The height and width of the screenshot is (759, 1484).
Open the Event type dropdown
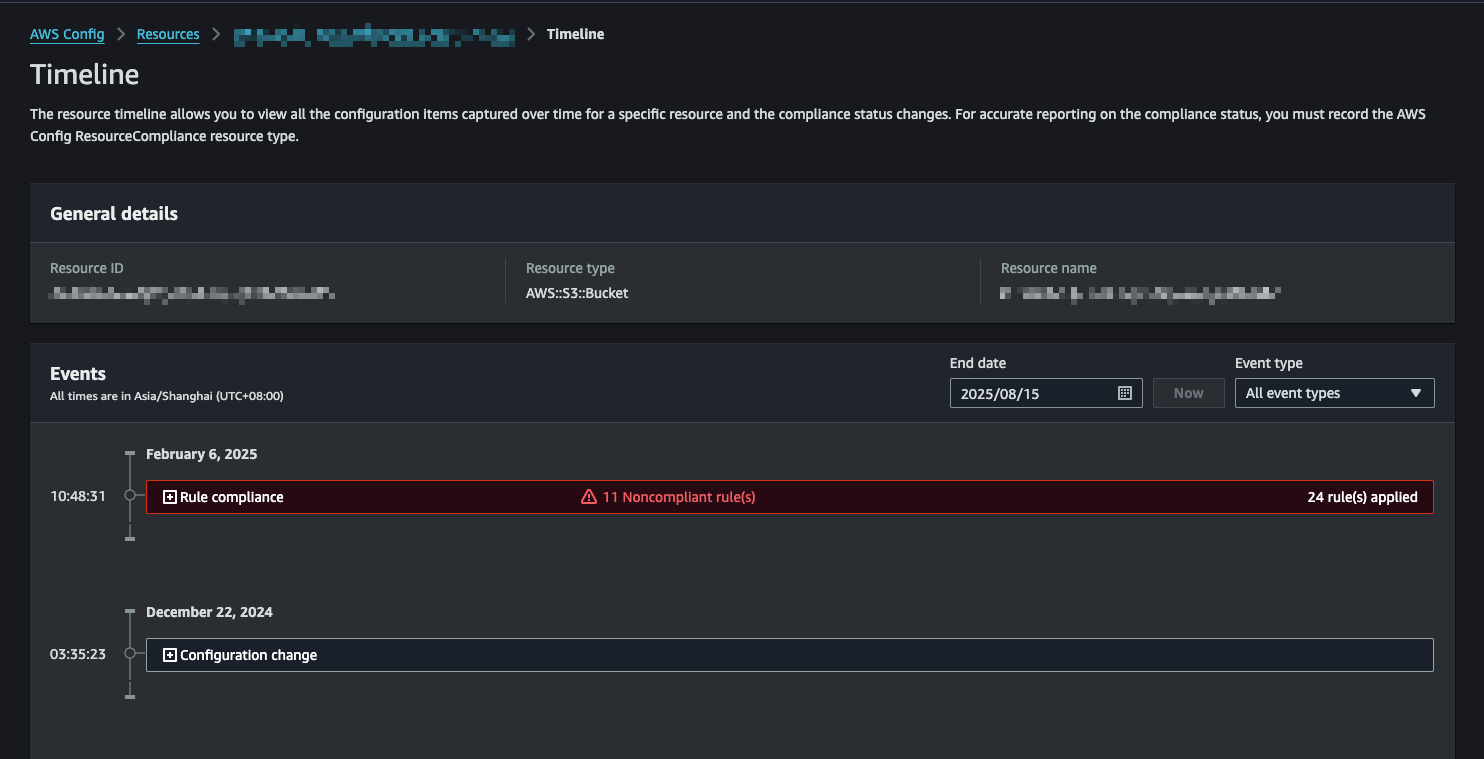1334,393
